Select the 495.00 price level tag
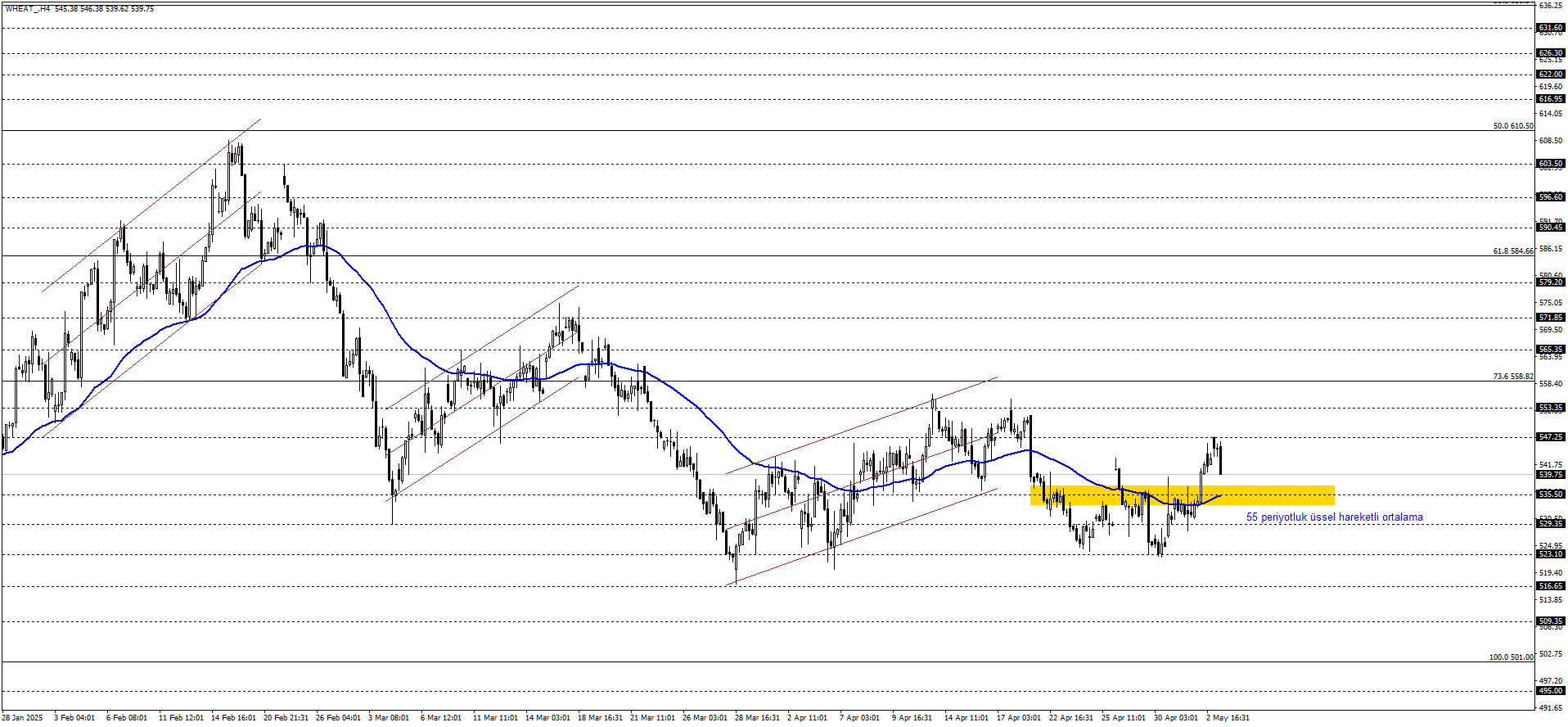 (1551, 691)
